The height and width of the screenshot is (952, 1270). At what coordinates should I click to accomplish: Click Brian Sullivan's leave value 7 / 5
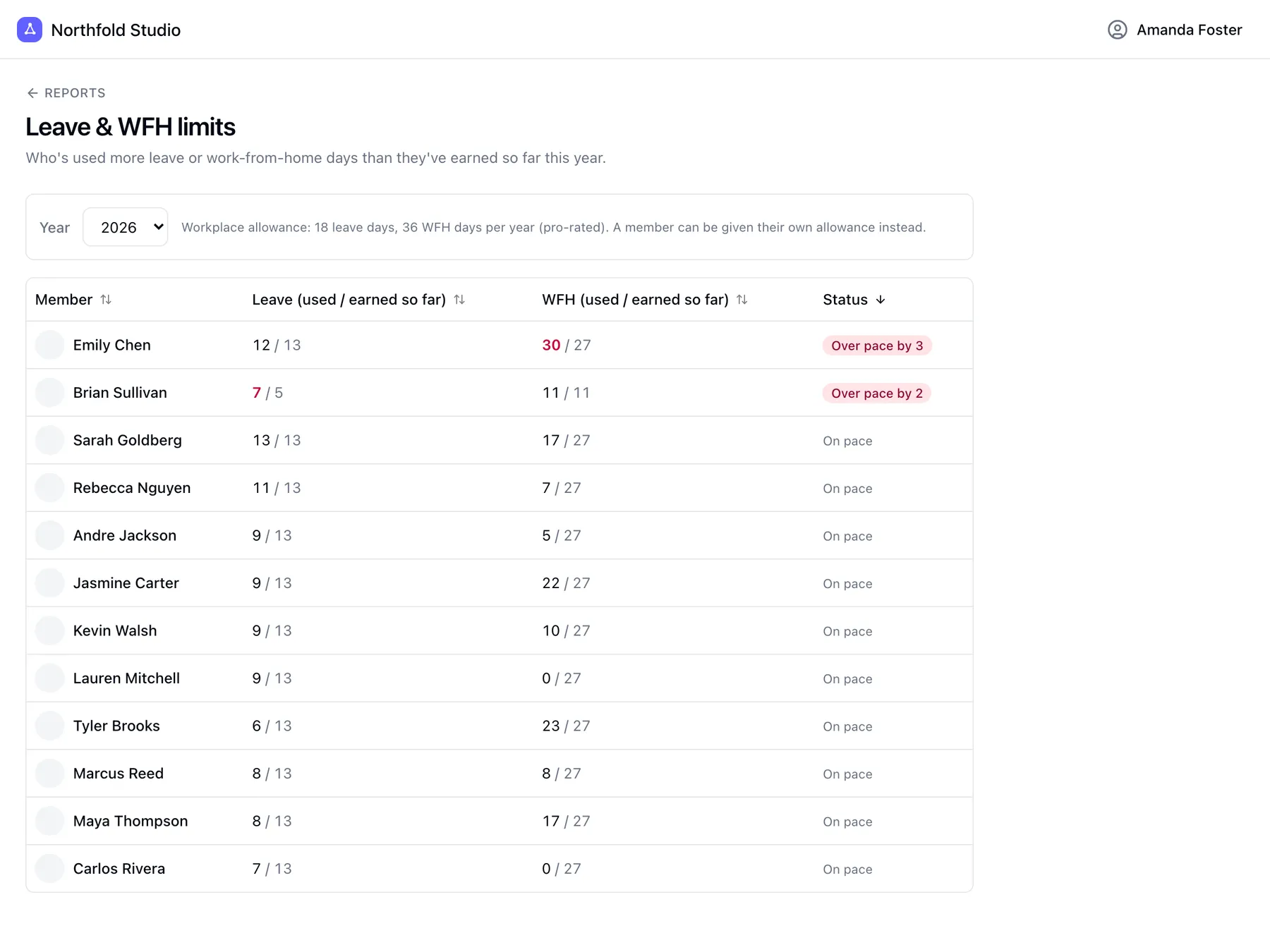[x=267, y=393]
